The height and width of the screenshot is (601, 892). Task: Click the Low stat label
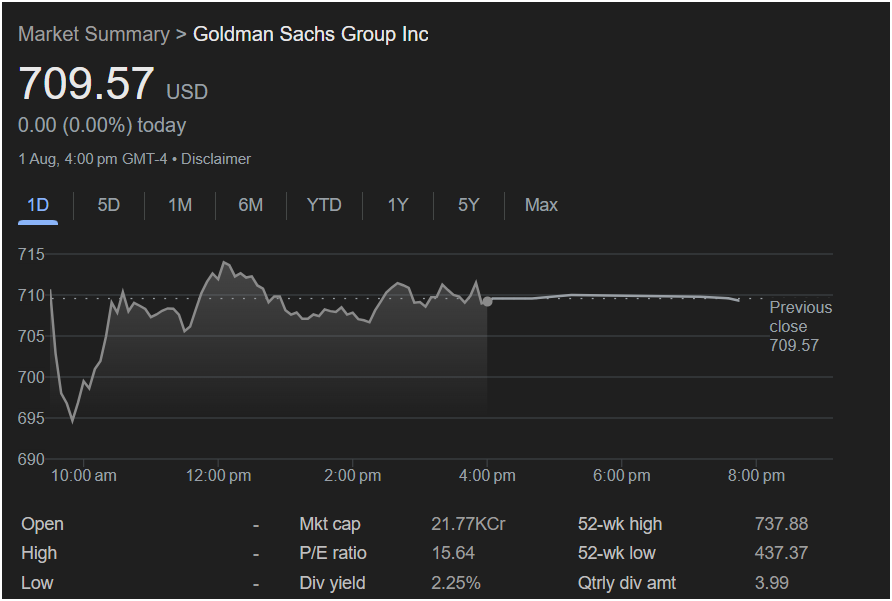(x=37, y=583)
